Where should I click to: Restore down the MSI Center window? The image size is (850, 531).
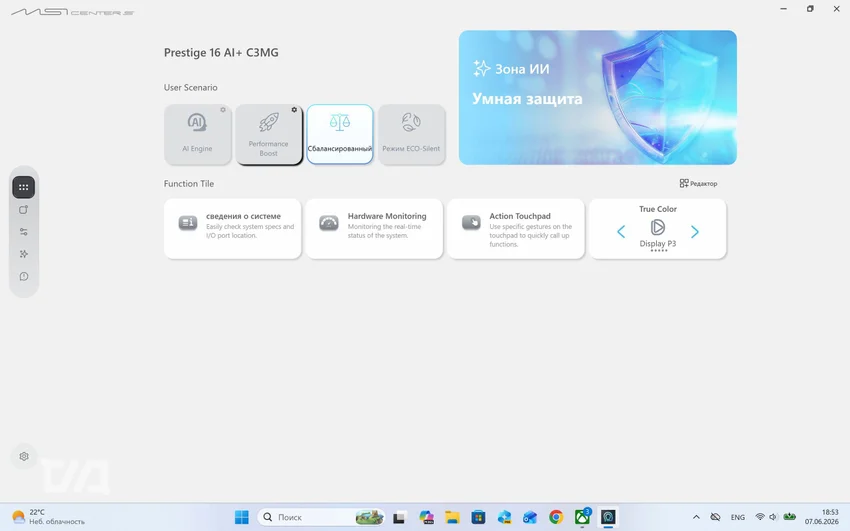tap(810, 9)
